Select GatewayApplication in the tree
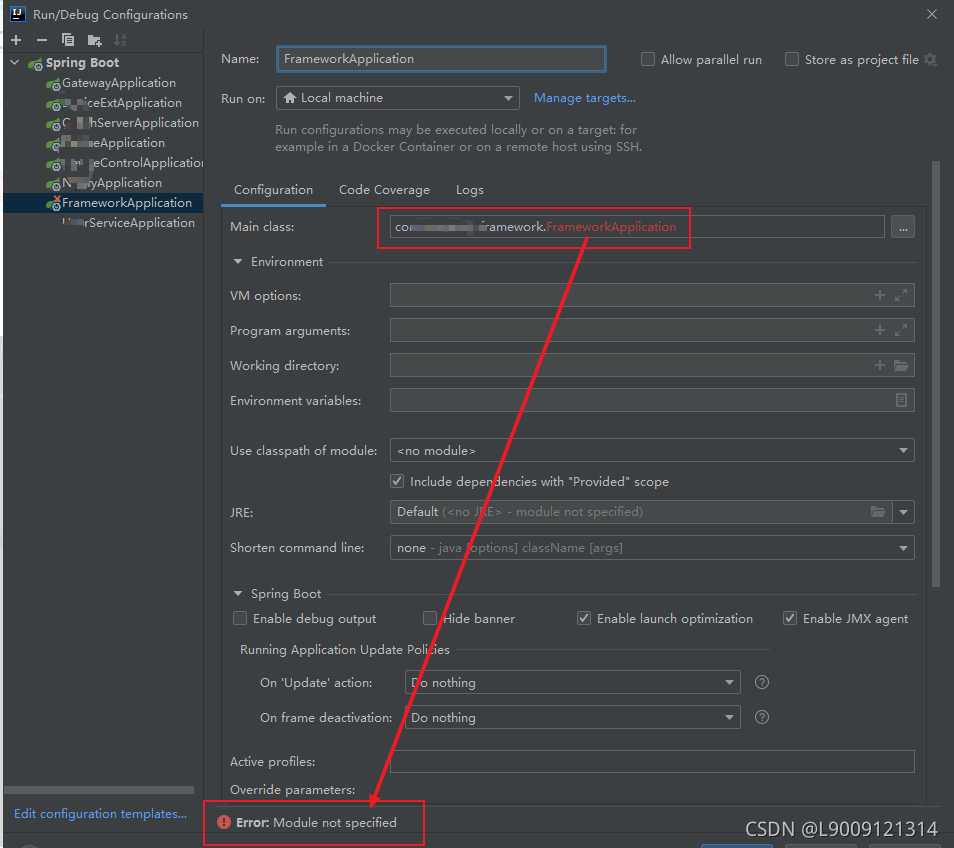The image size is (954, 848). tap(119, 82)
